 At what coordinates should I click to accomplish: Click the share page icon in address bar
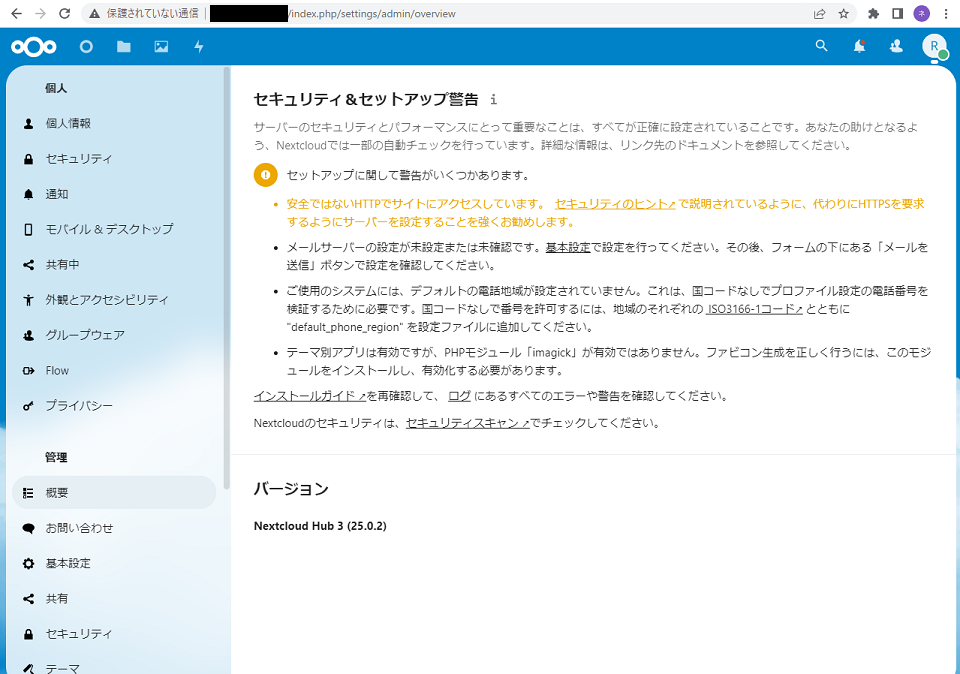click(819, 13)
